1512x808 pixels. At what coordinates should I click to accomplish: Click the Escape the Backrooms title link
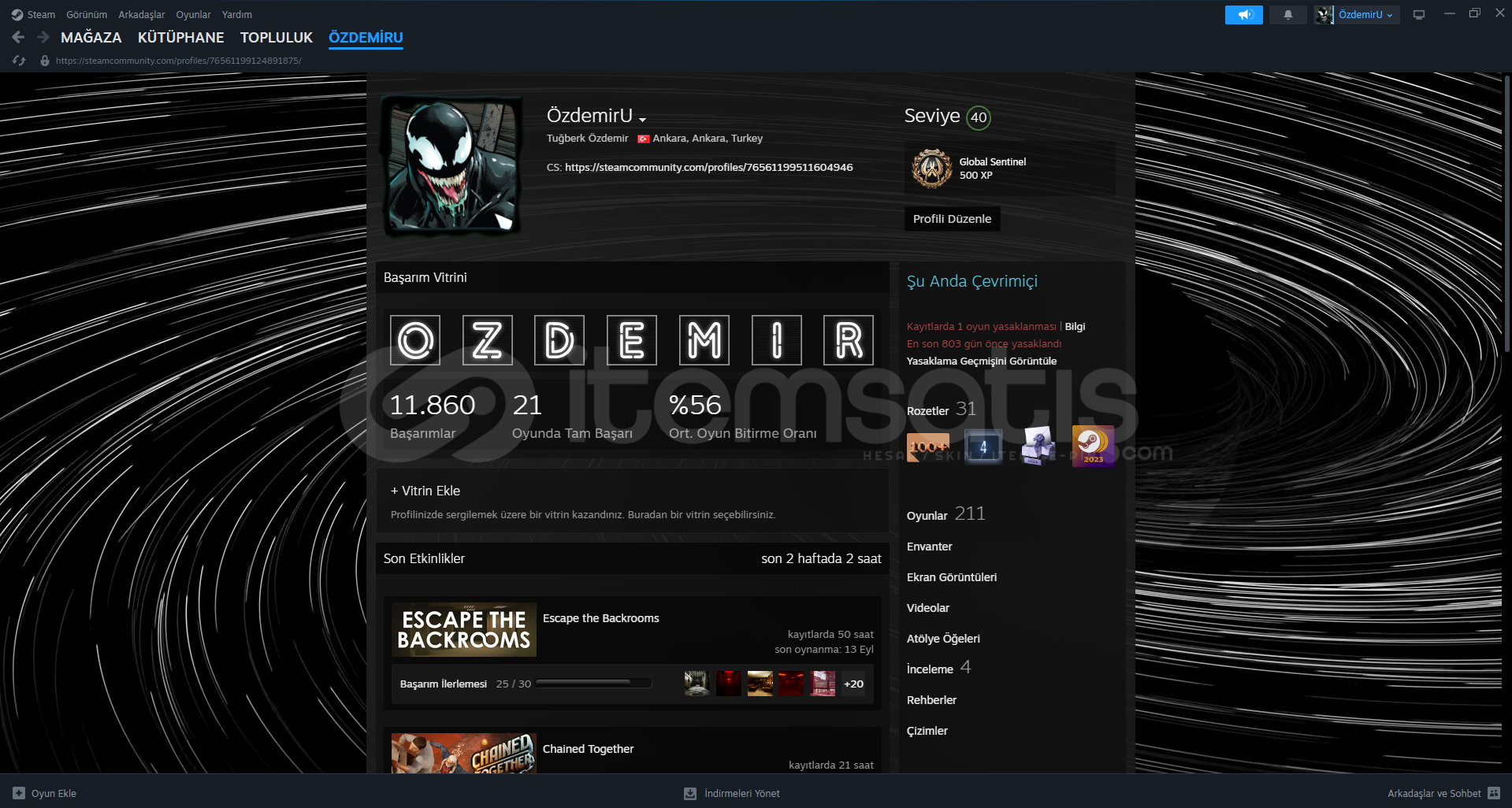600,618
